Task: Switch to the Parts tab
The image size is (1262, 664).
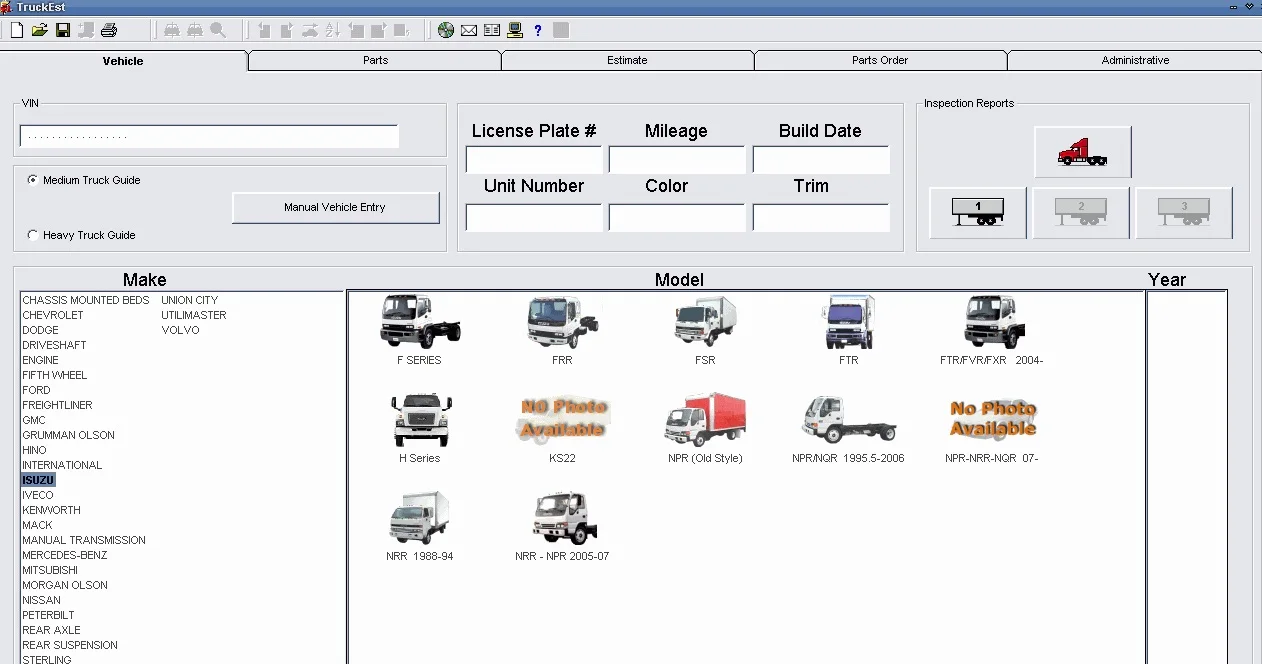Action: click(375, 60)
